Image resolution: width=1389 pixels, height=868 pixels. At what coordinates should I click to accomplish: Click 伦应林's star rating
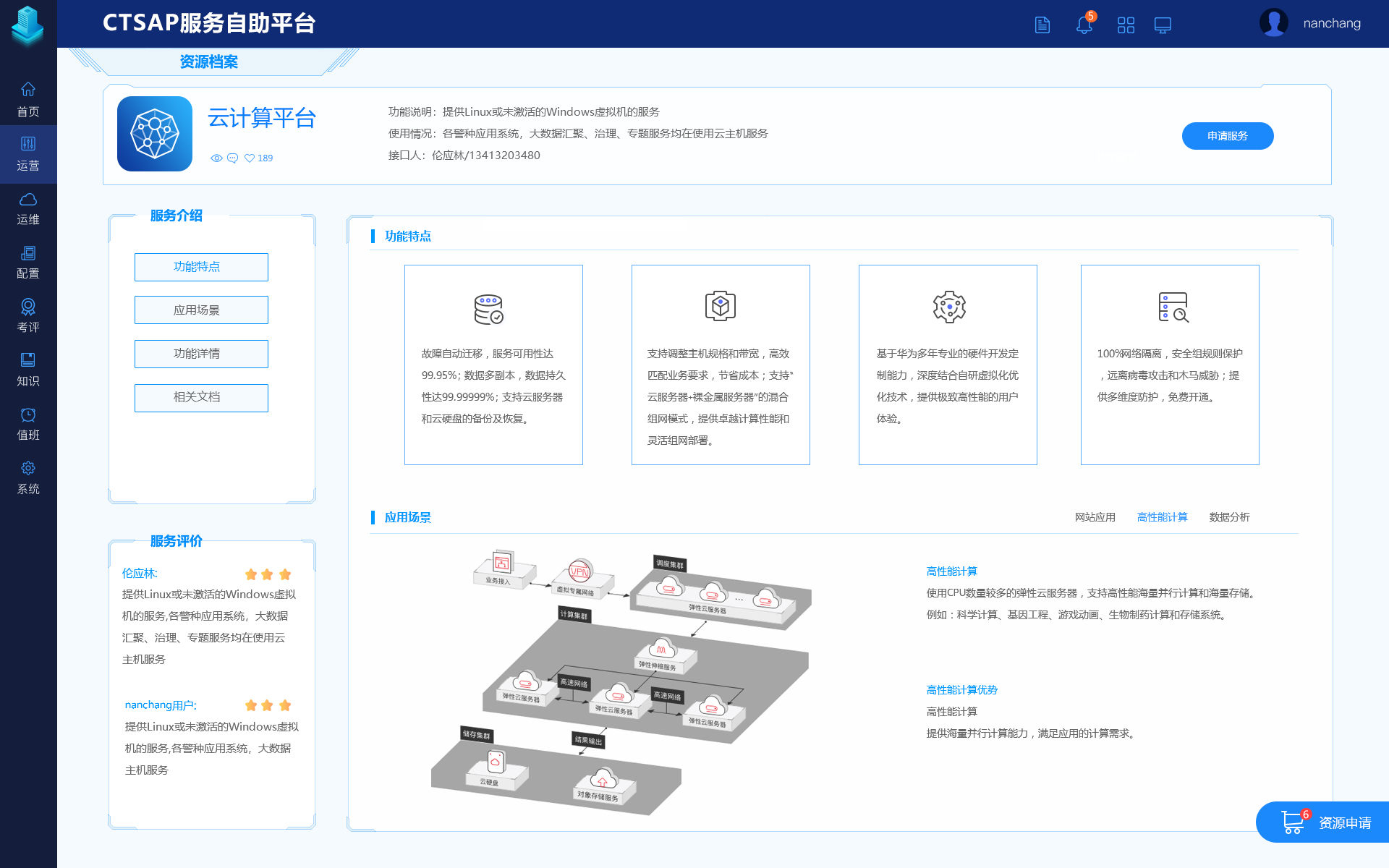tap(268, 574)
